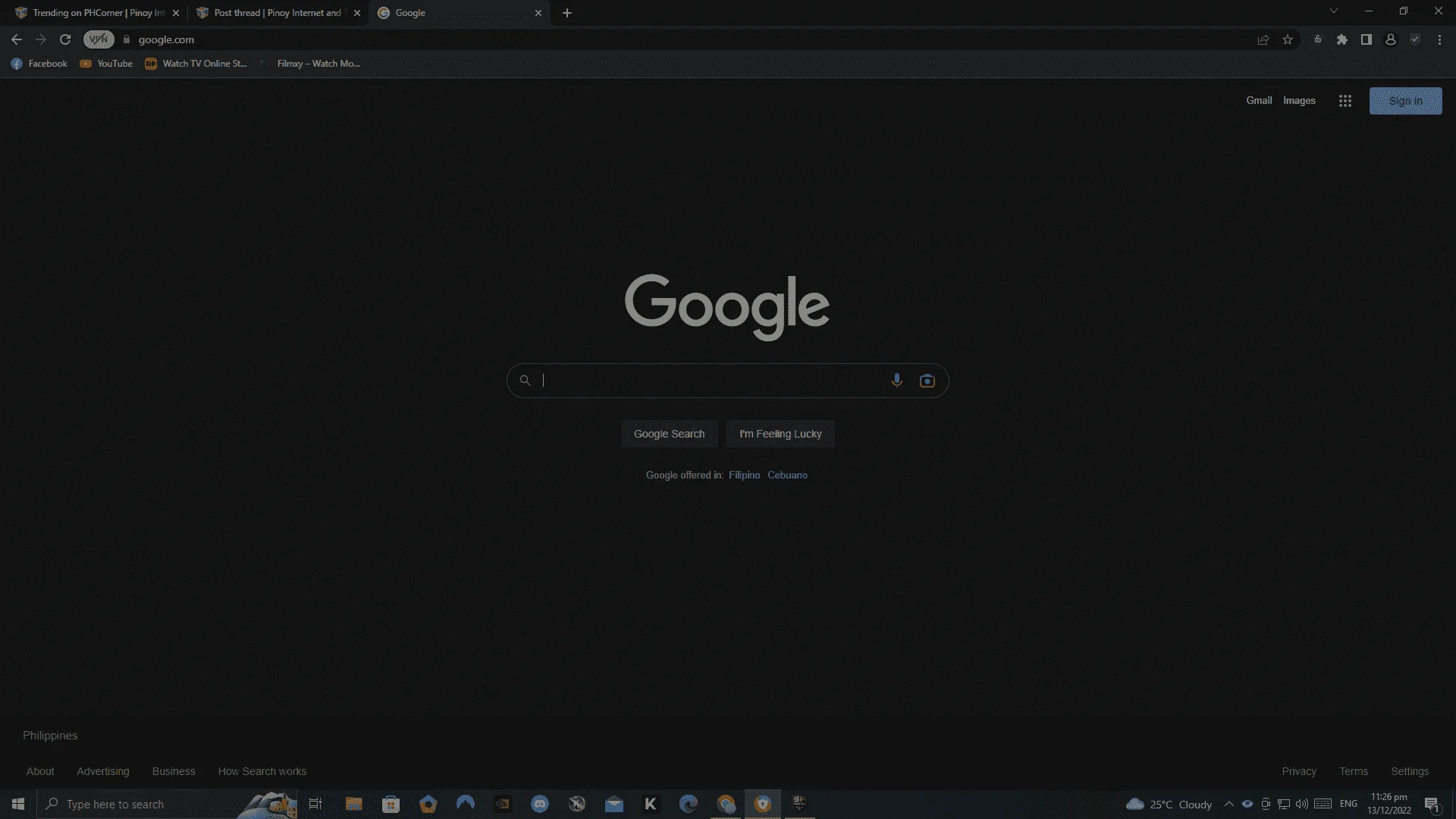Expand the tab search dropdown arrow

click(1333, 11)
